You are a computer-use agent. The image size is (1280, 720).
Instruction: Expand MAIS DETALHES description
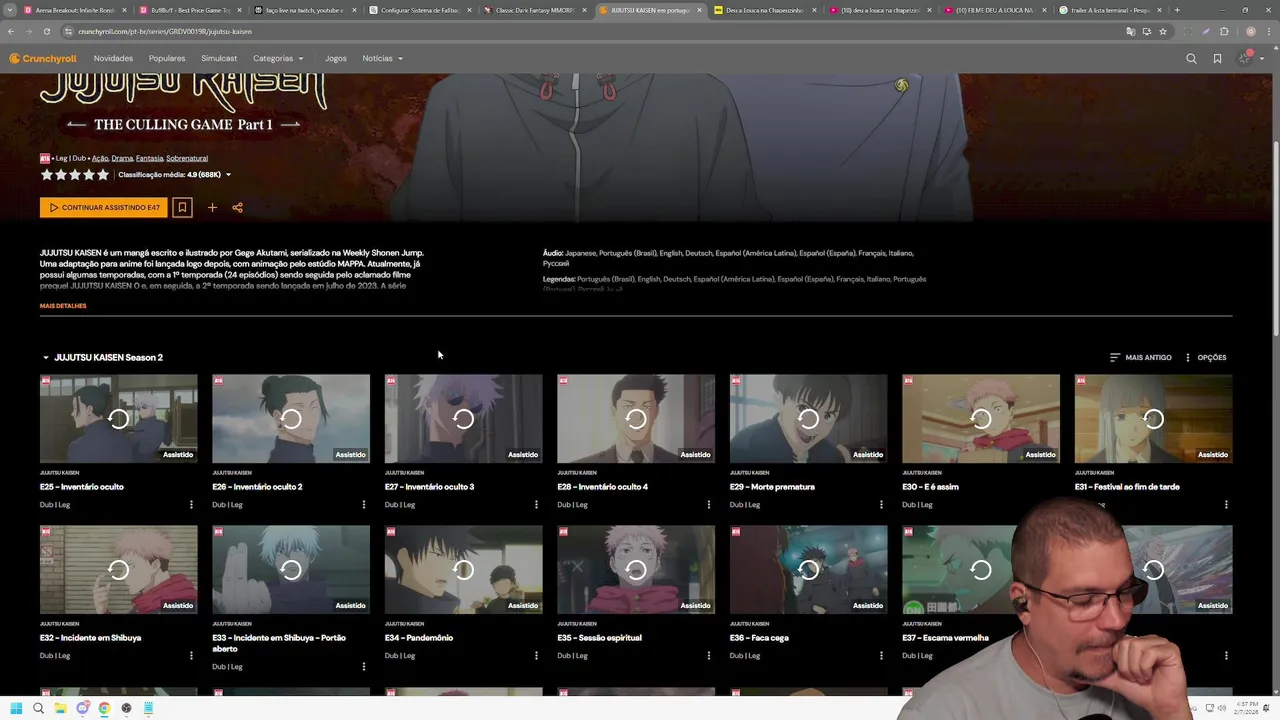click(x=63, y=306)
